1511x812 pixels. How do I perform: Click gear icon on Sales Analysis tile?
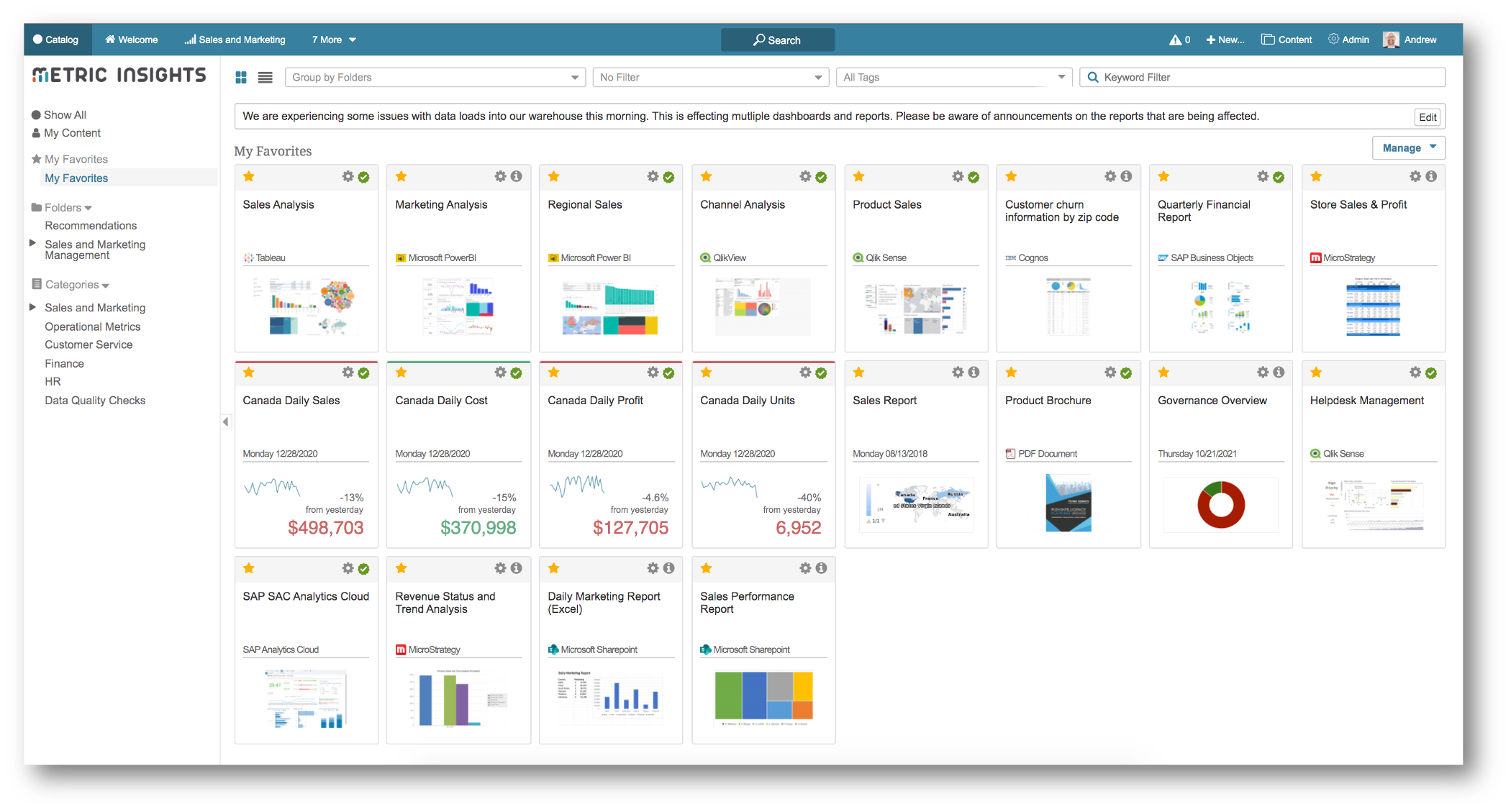(x=348, y=177)
